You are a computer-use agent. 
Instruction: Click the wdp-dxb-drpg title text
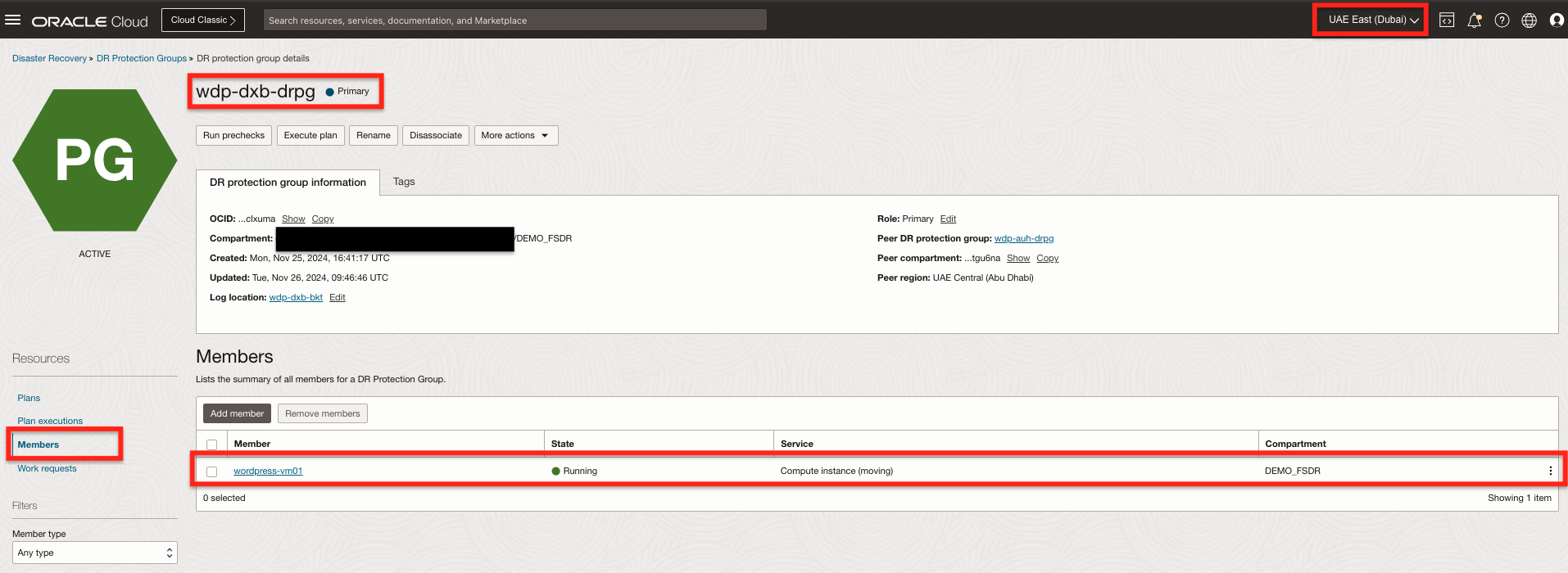(256, 92)
